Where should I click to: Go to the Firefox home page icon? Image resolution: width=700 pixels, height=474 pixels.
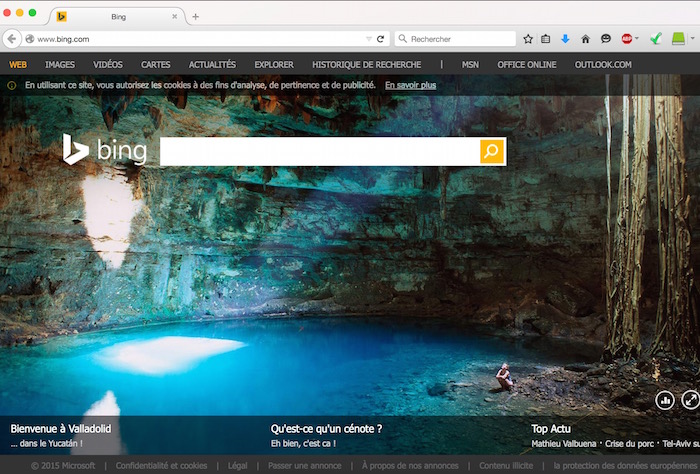[585, 39]
